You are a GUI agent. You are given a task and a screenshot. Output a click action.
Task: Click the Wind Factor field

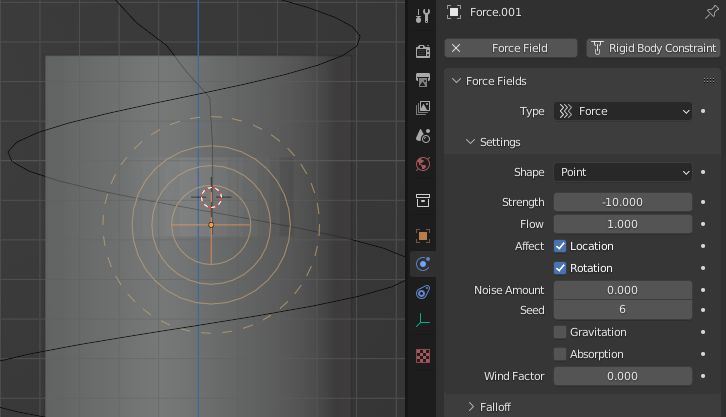click(623, 376)
